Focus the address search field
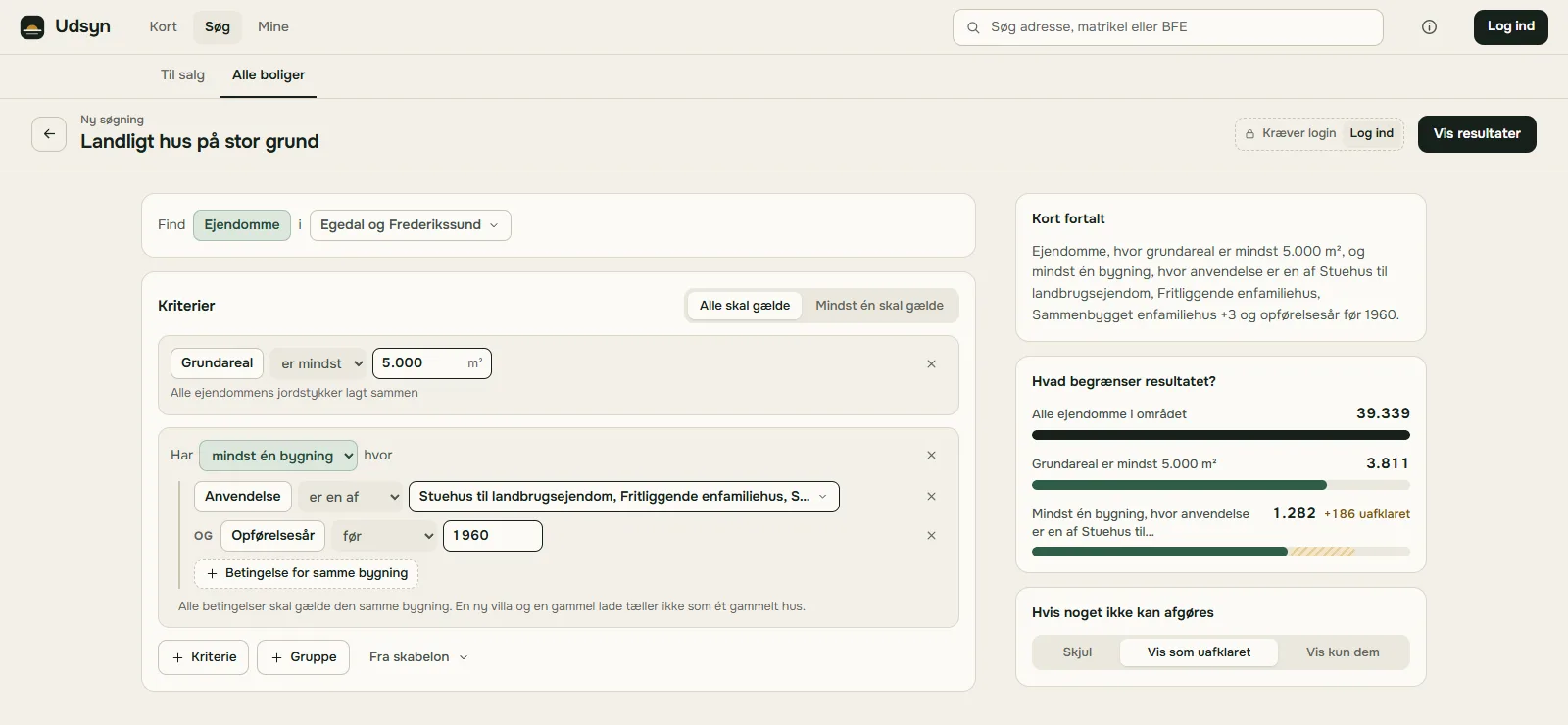Image resolution: width=1568 pixels, height=725 pixels. point(1168,27)
